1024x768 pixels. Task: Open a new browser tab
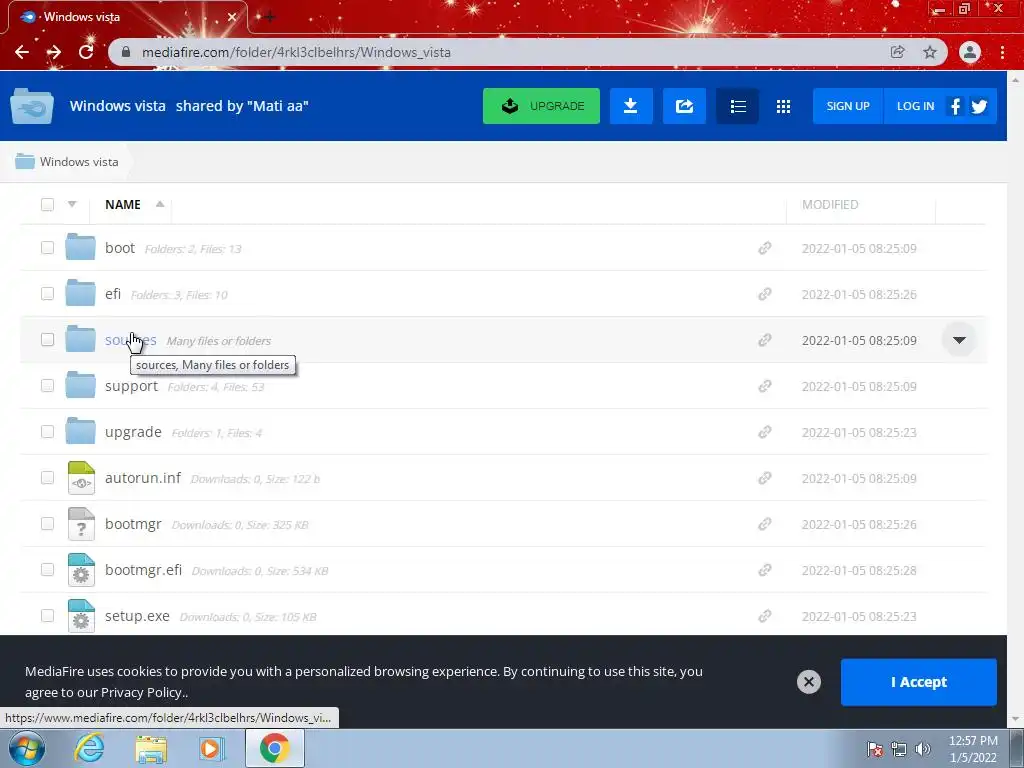point(269,17)
